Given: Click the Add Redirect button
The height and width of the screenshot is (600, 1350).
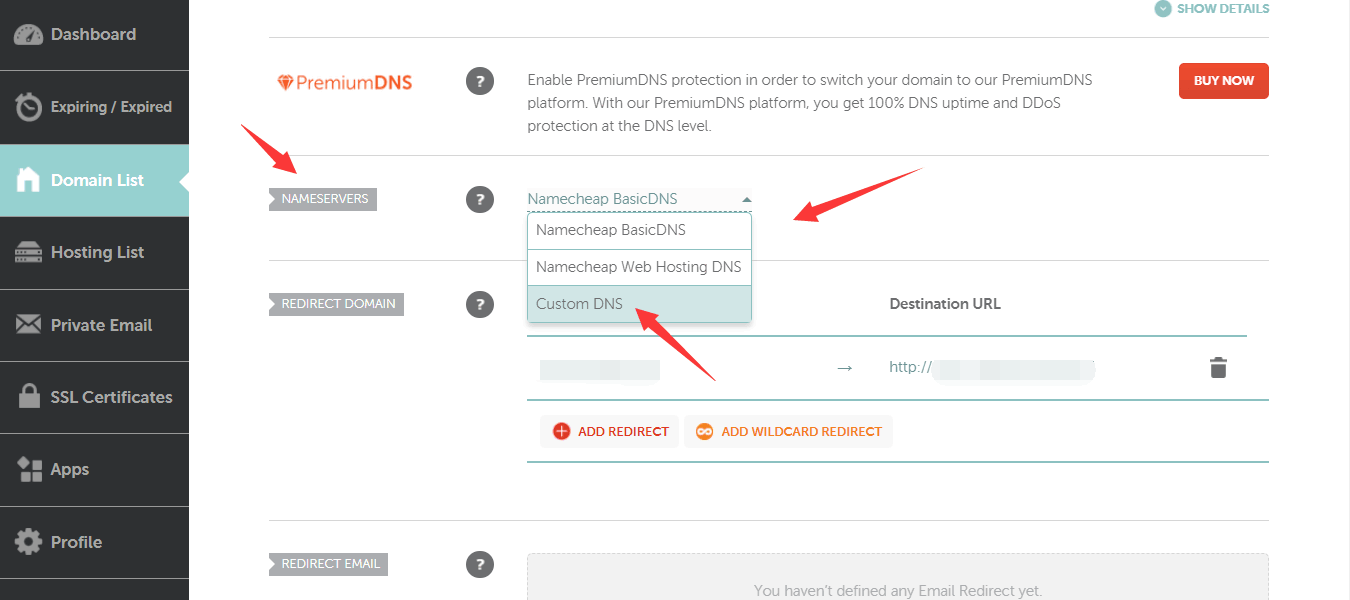Looking at the screenshot, I should click(610, 432).
